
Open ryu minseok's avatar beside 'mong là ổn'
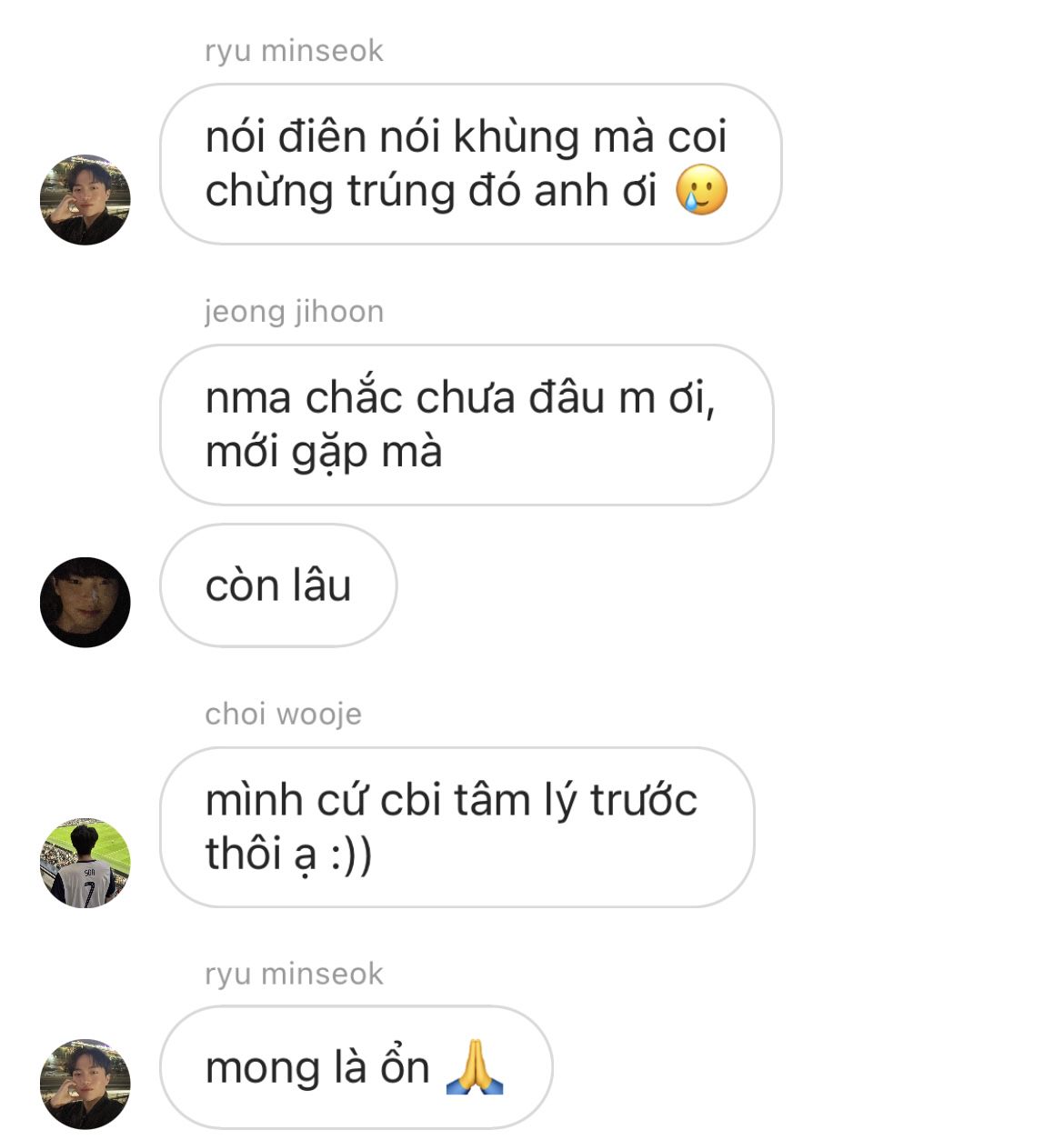pos(85,1084)
